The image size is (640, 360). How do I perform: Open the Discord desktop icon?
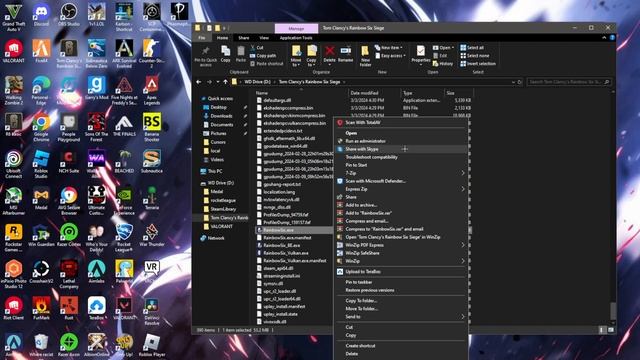(41, 16)
